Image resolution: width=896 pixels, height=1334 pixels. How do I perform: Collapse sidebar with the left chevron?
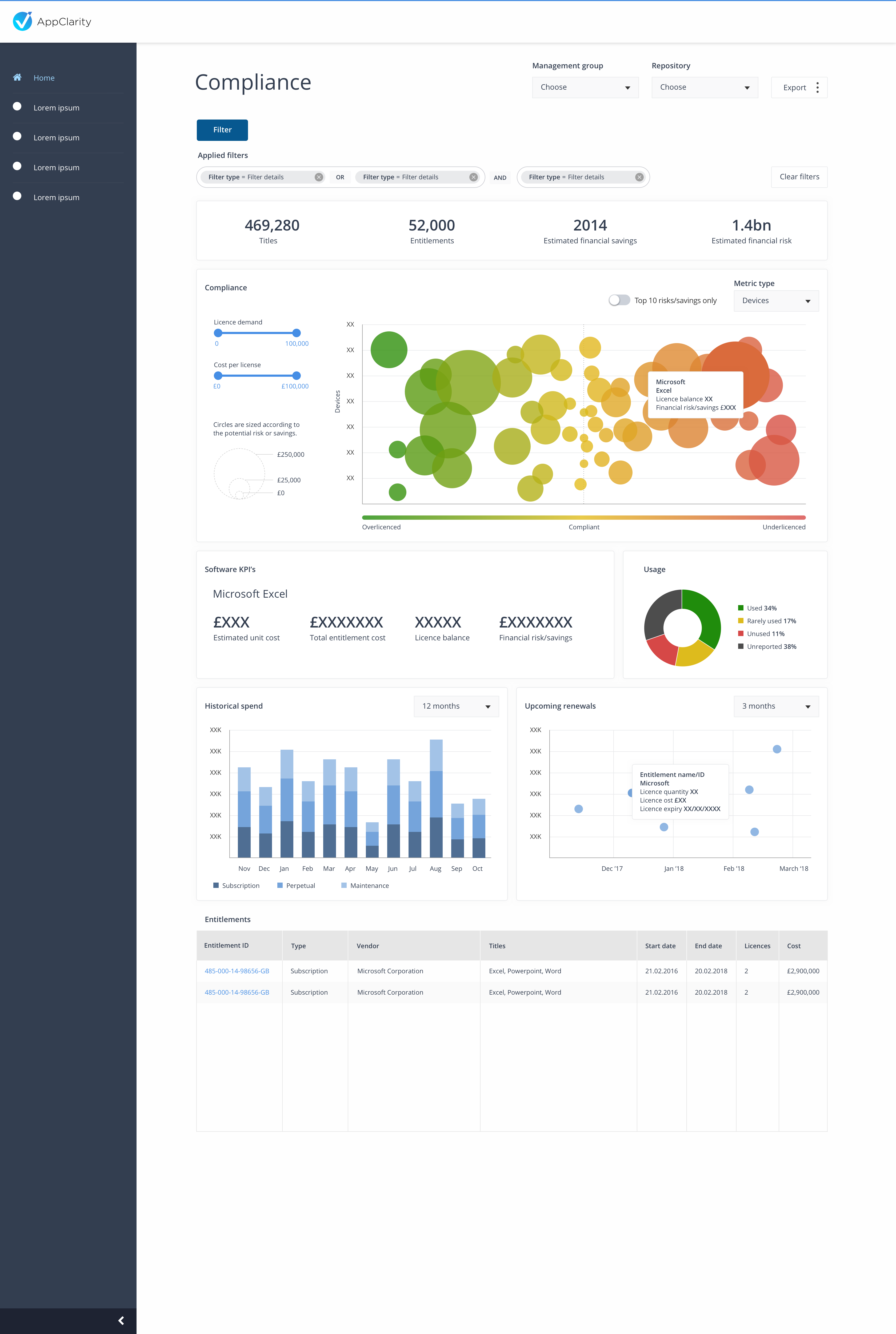pyautogui.click(x=121, y=1320)
